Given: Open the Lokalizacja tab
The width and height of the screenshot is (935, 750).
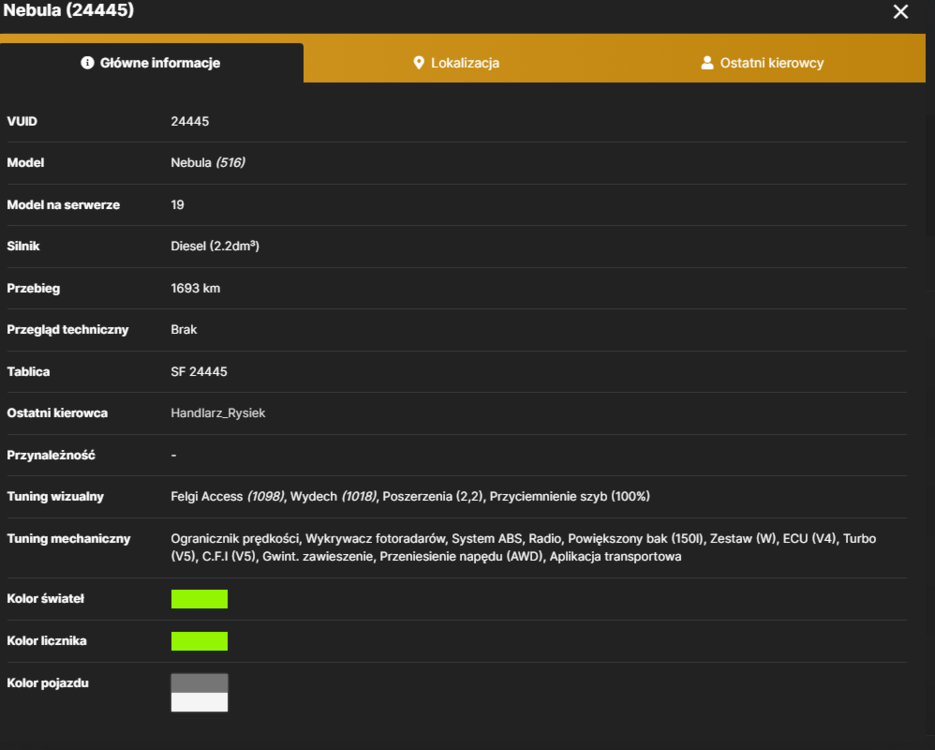Looking at the screenshot, I should click(456, 63).
